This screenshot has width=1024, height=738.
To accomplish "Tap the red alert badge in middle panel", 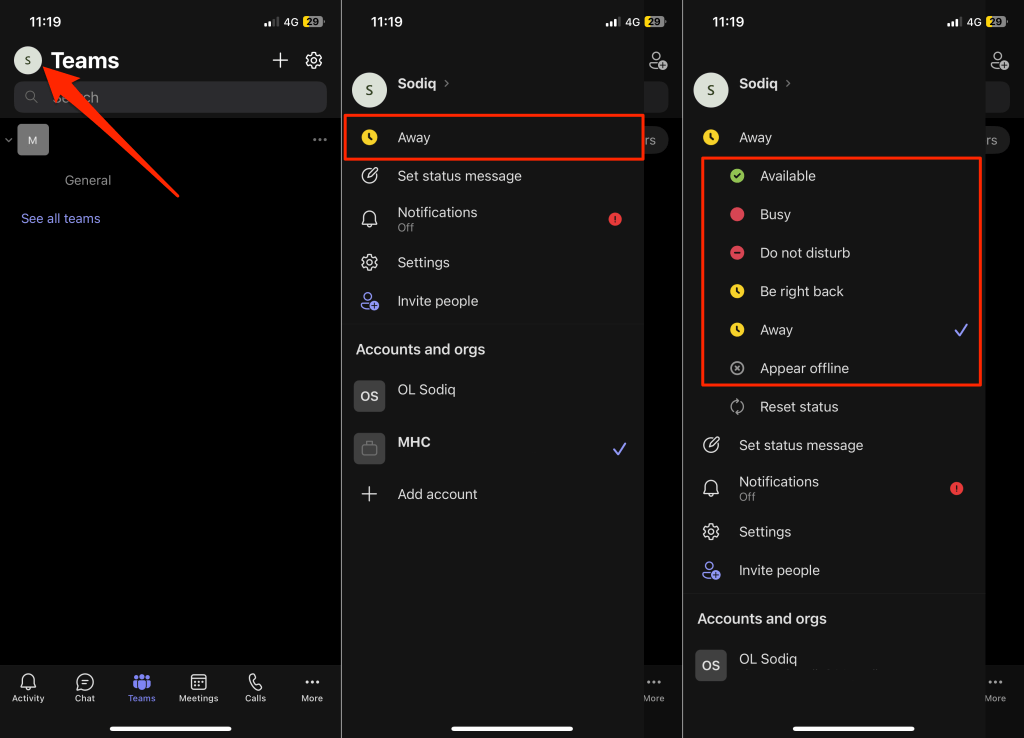I will click(x=615, y=219).
